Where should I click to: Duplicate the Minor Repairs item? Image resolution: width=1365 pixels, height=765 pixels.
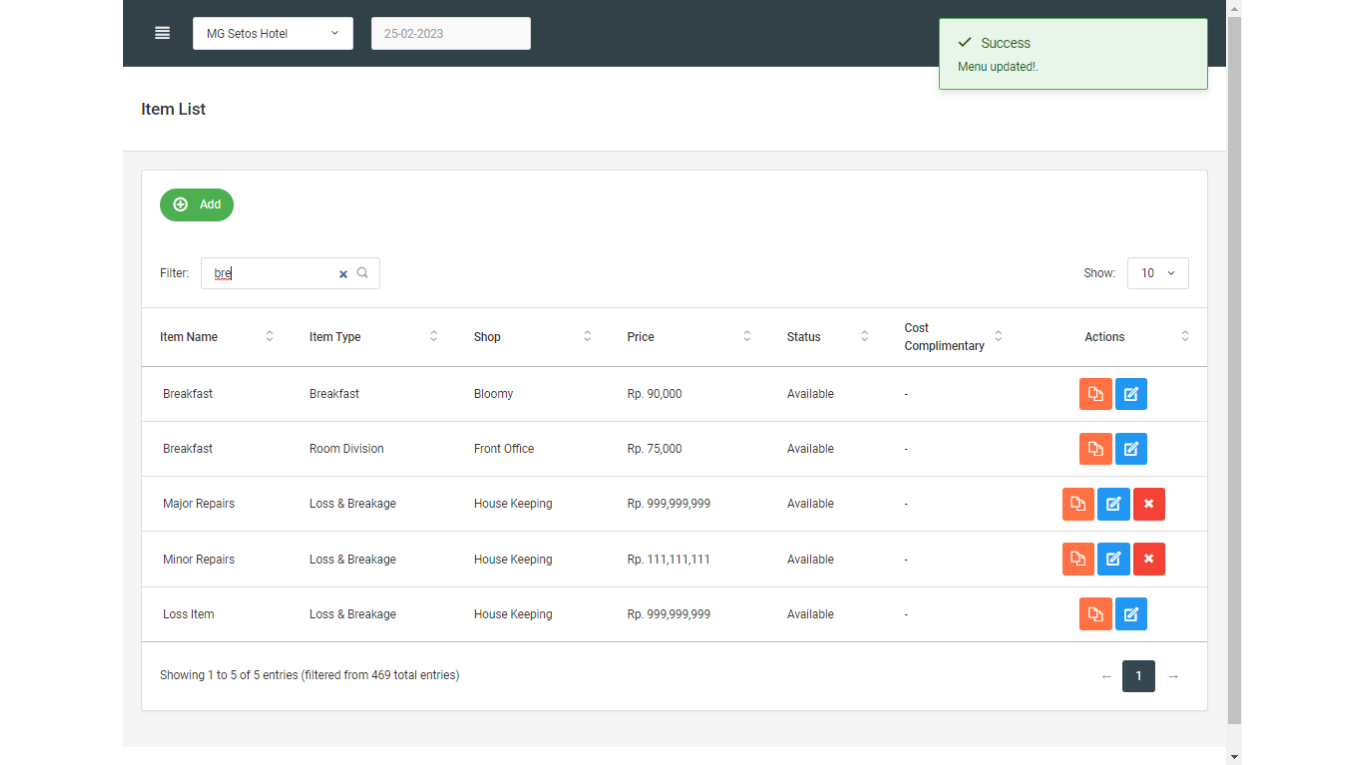(x=1078, y=559)
